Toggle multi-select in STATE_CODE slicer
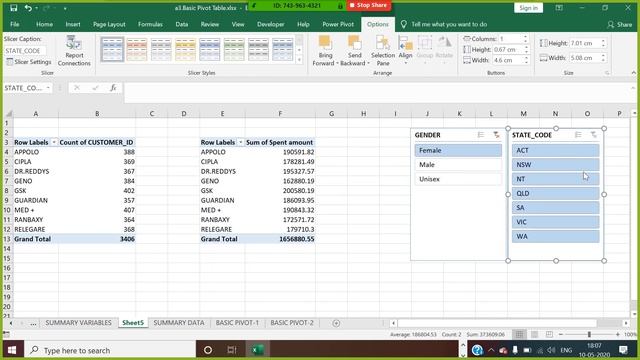Viewport: 640px width, 360px height. pyautogui.click(x=578, y=135)
